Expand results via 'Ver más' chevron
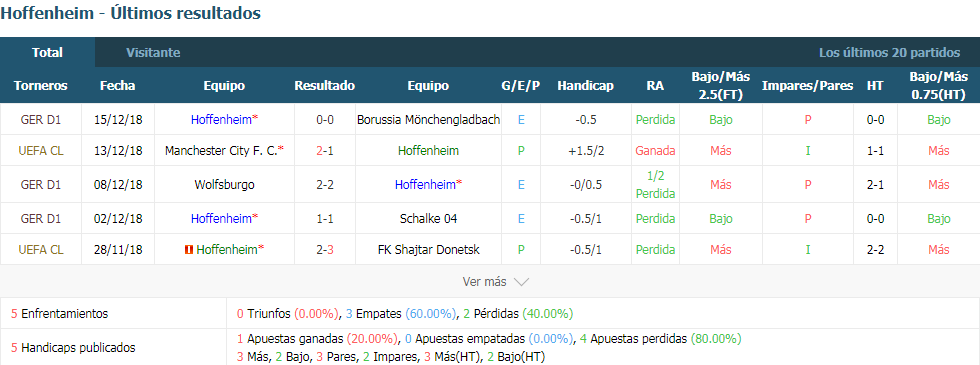 (521, 282)
